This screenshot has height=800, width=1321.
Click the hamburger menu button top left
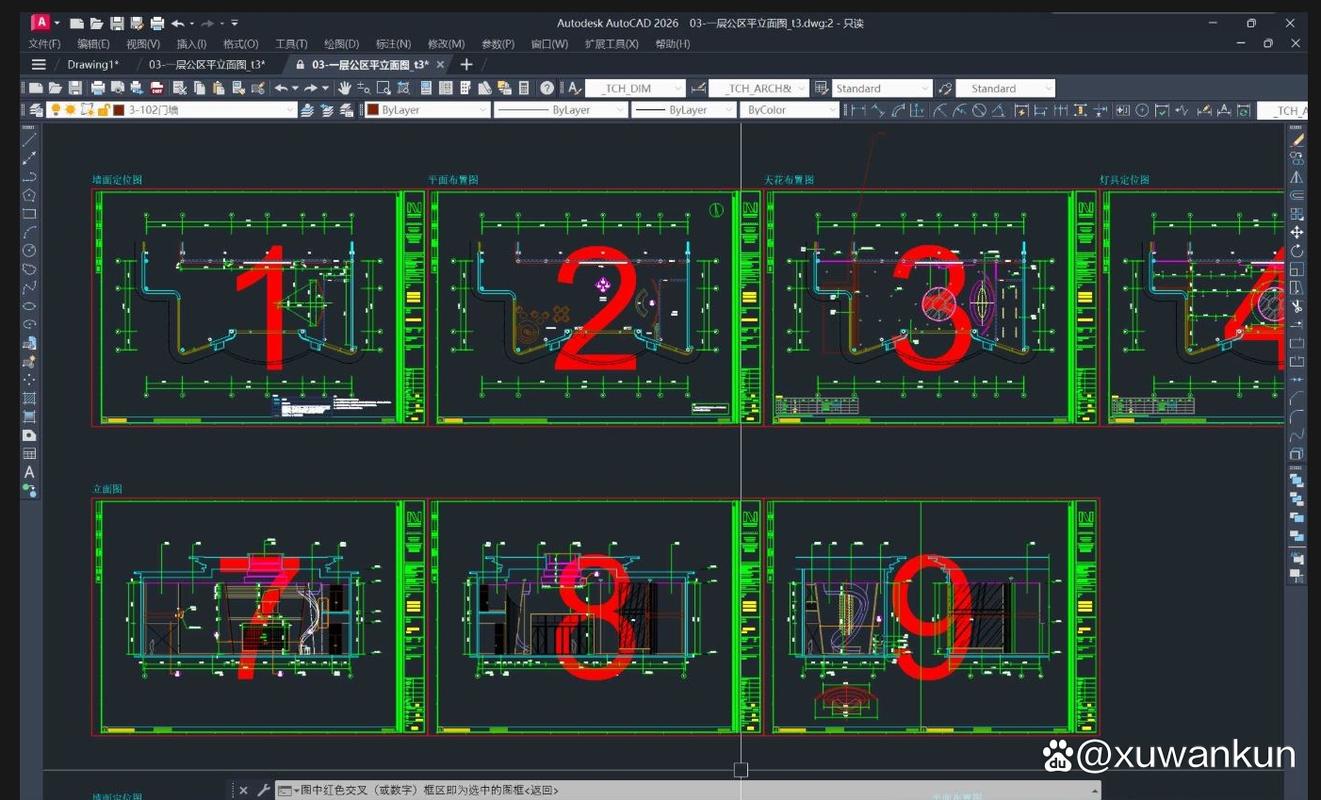point(37,64)
